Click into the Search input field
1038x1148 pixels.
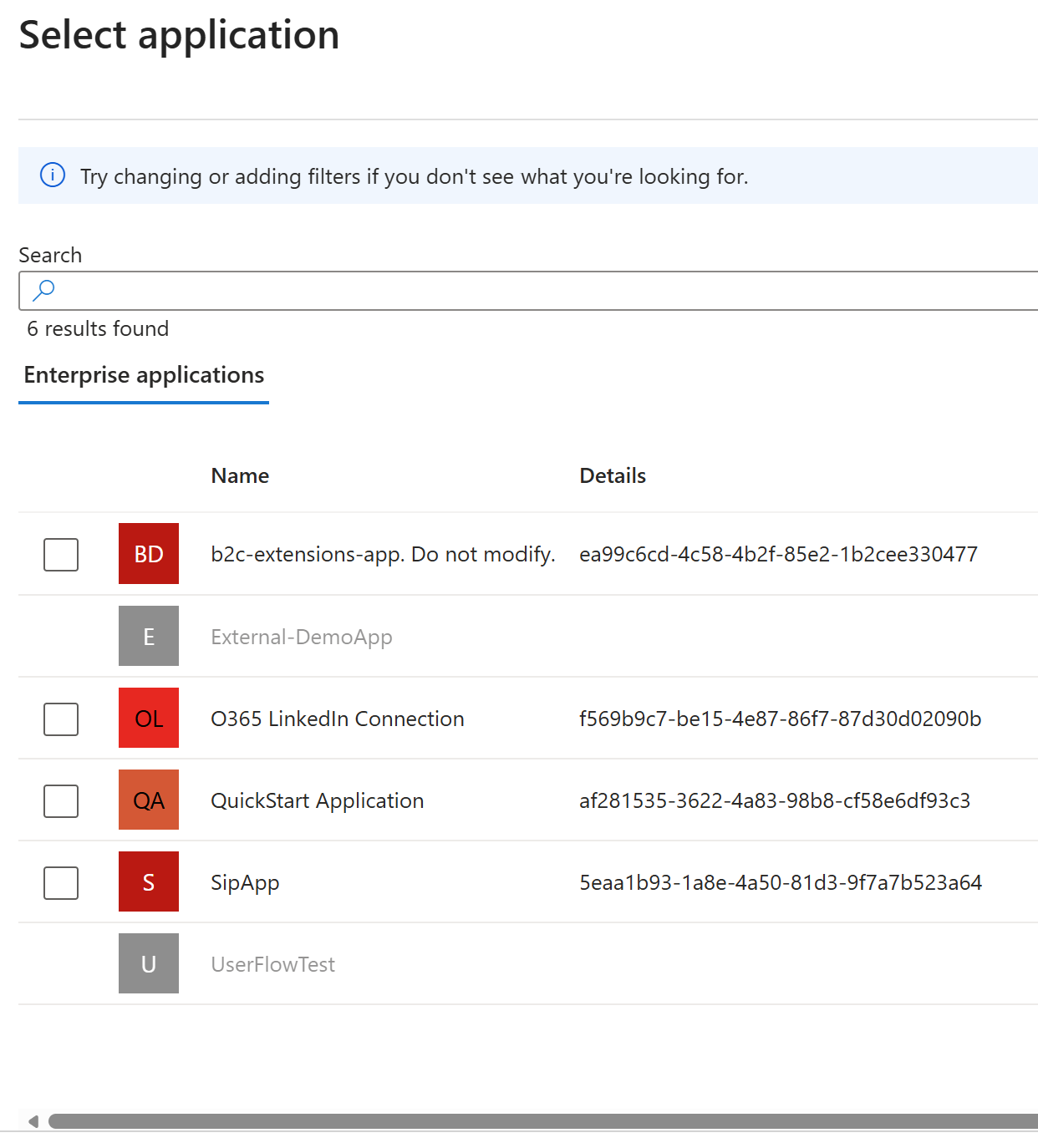click(543, 291)
